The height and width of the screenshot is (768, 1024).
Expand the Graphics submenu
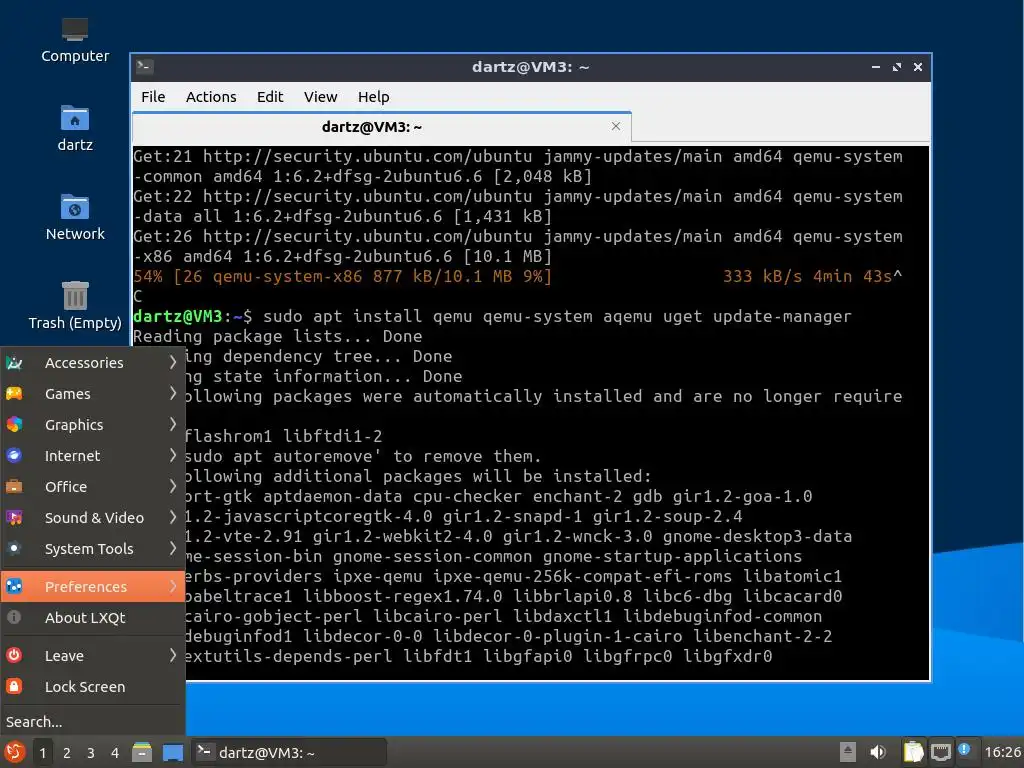tap(92, 424)
